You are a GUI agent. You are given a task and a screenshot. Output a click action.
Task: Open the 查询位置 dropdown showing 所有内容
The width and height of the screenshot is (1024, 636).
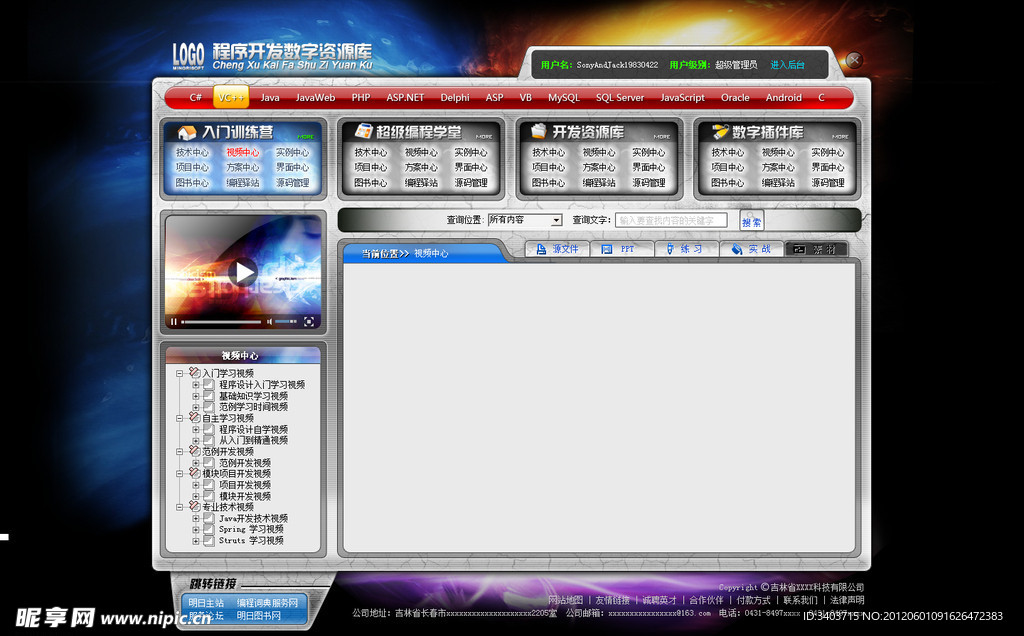tap(525, 220)
